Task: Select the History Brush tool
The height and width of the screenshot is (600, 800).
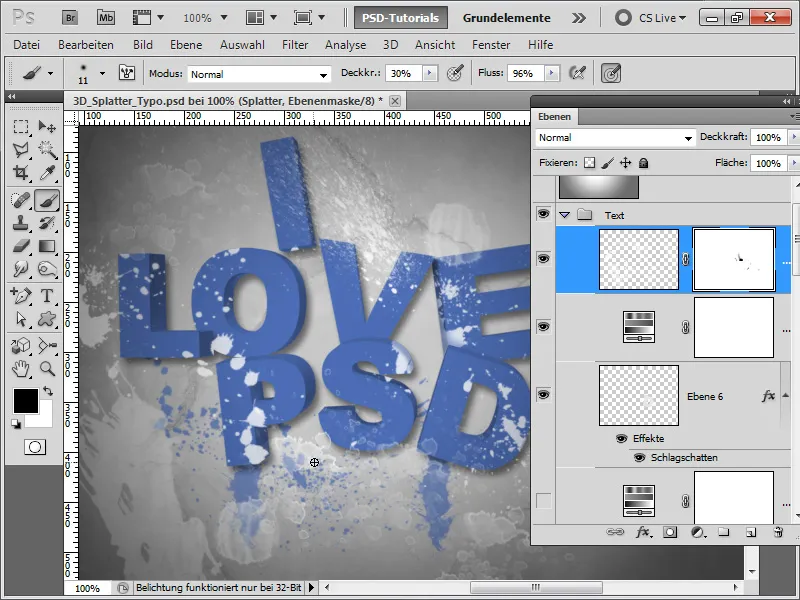Action: click(x=47, y=223)
